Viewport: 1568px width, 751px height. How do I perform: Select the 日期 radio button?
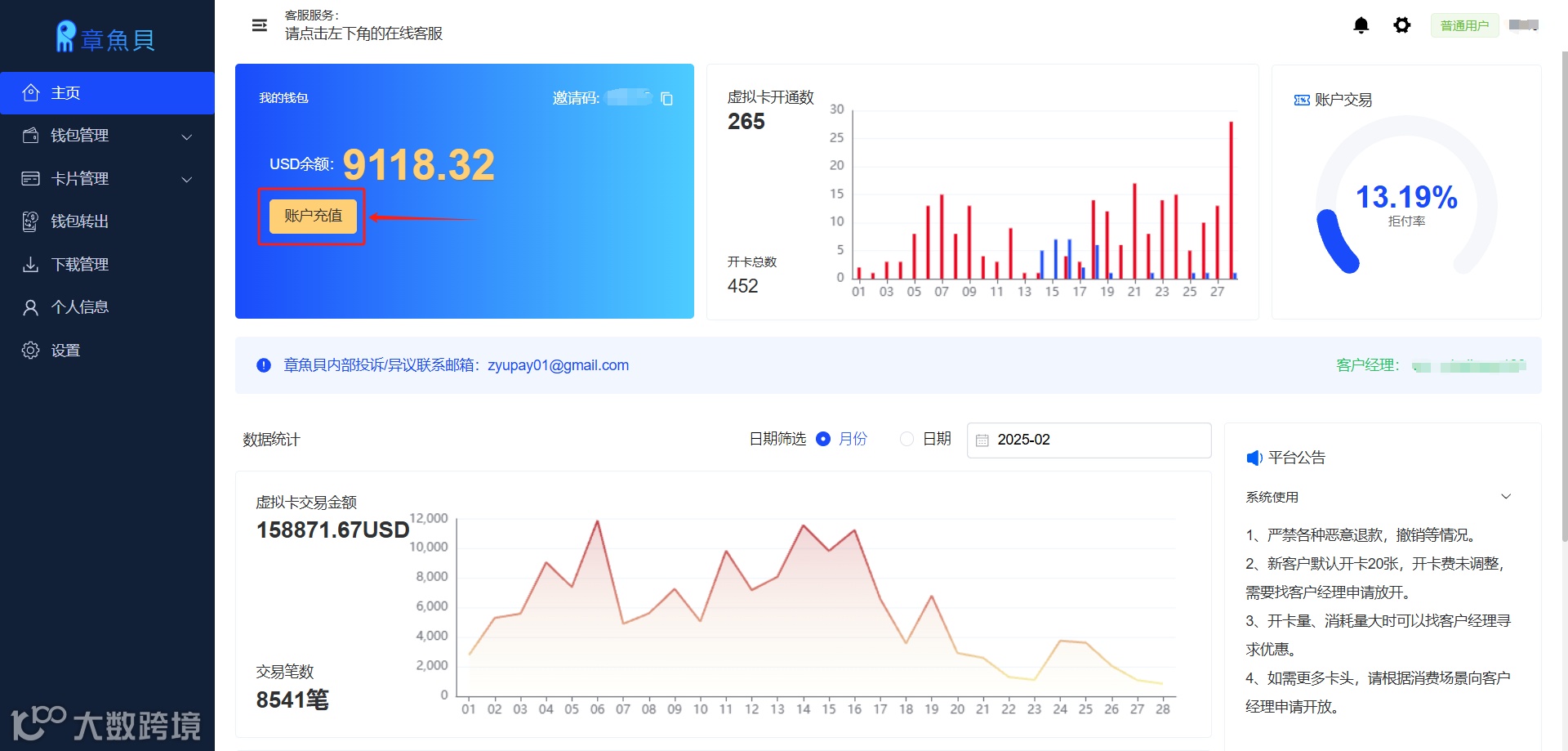click(906, 439)
